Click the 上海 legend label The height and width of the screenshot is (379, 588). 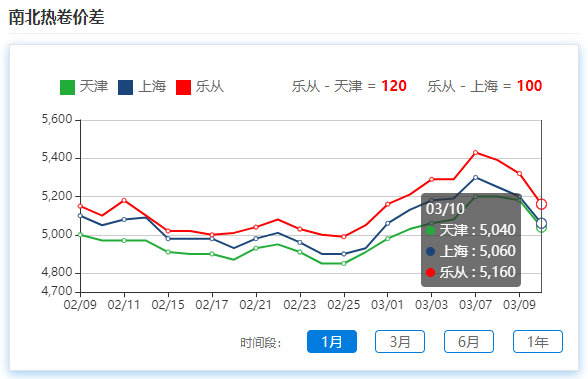(x=152, y=87)
